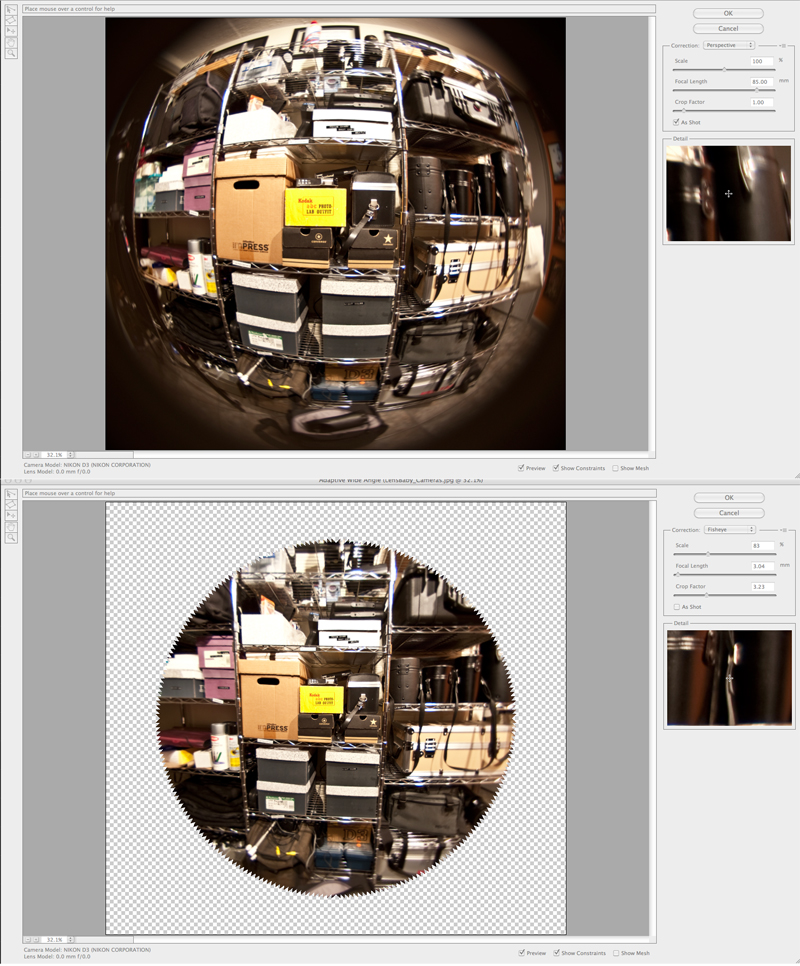Uncheck As Shot in the Perspective dialog
Image resolution: width=800 pixels, height=966 pixels.
(676, 122)
